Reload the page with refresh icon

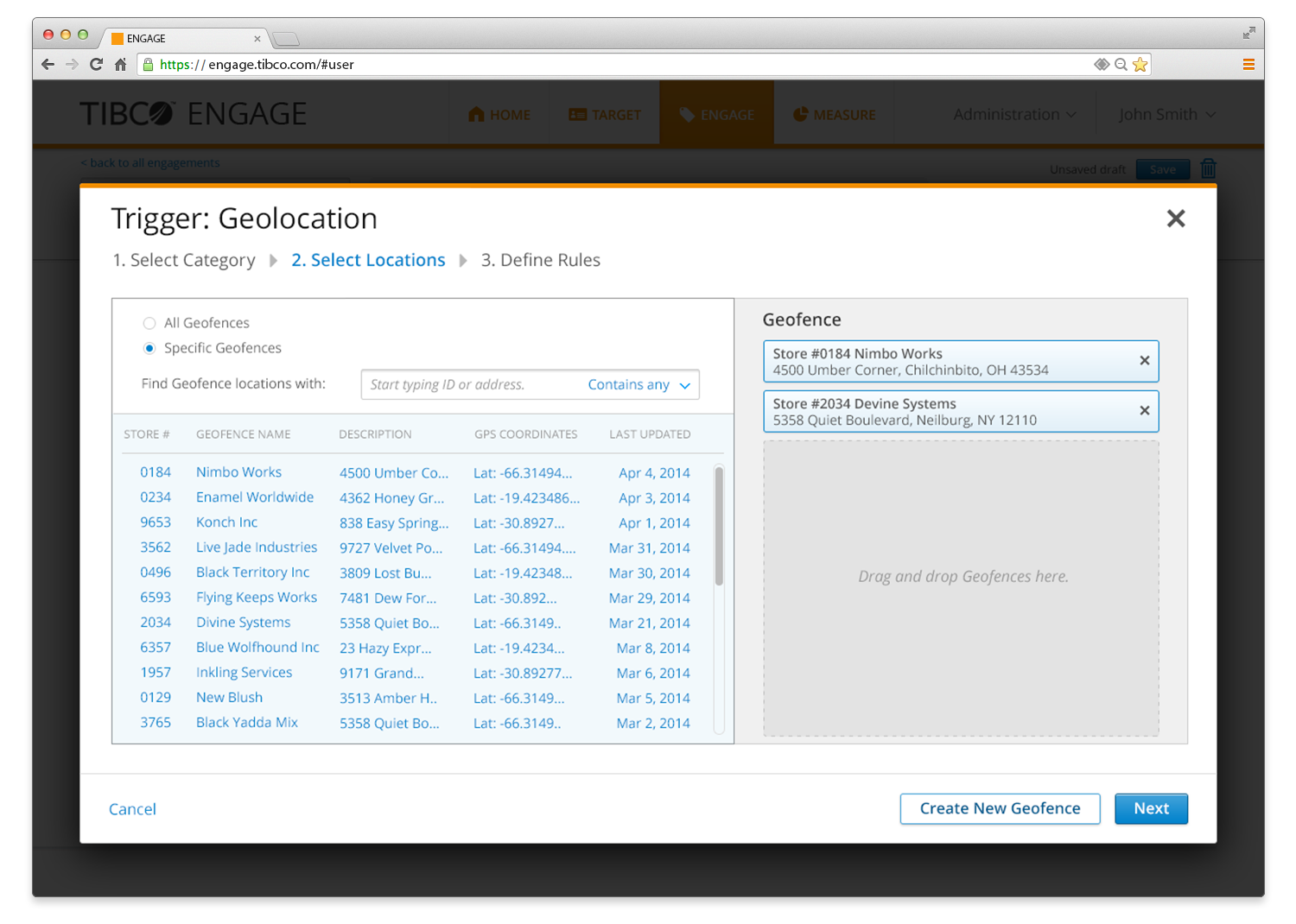96,64
